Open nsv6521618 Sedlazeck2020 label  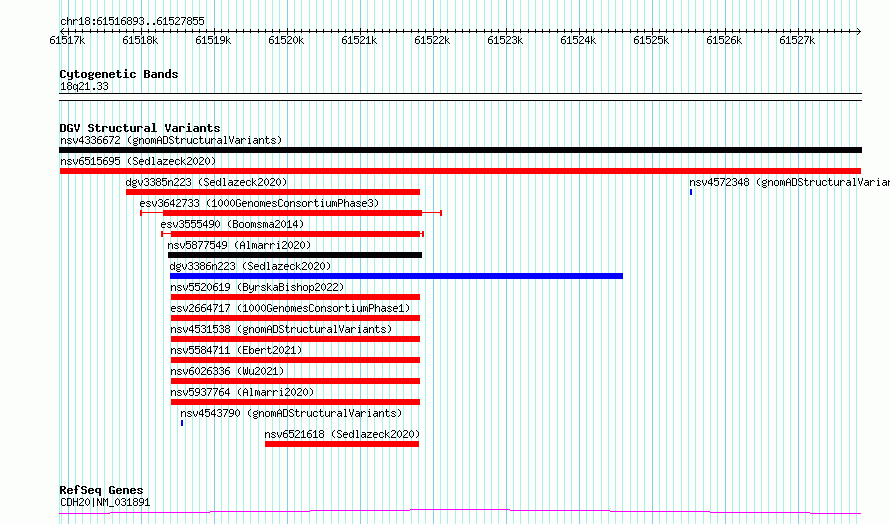(x=342, y=434)
